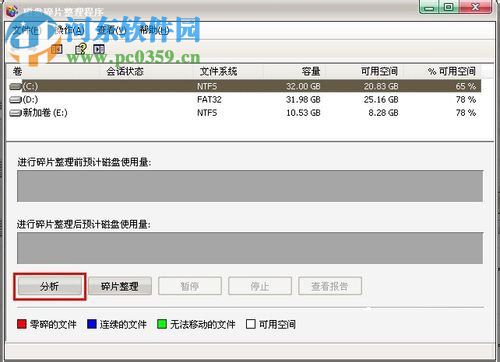Click 78 % in the (D:) row

pos(466,100)
